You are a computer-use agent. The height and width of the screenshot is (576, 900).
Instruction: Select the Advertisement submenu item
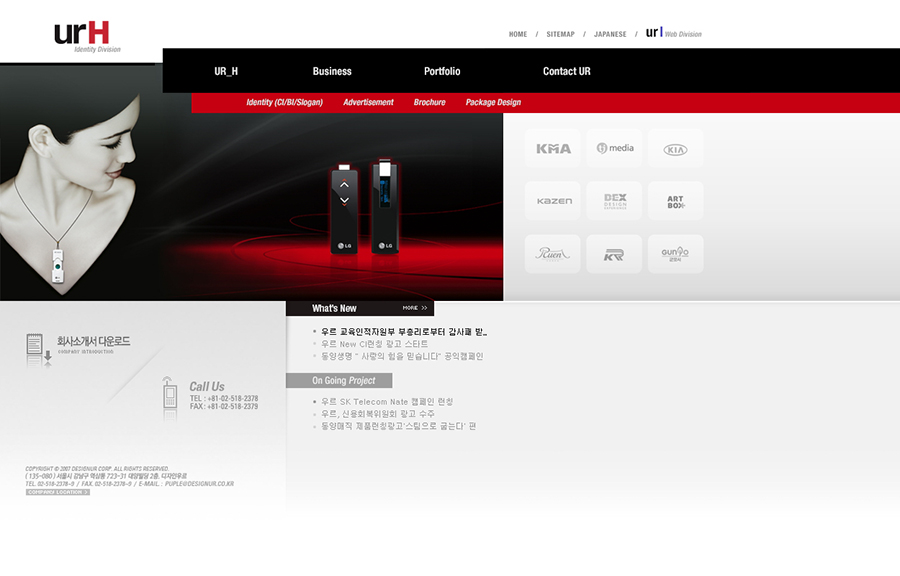[x=368, y=102]
